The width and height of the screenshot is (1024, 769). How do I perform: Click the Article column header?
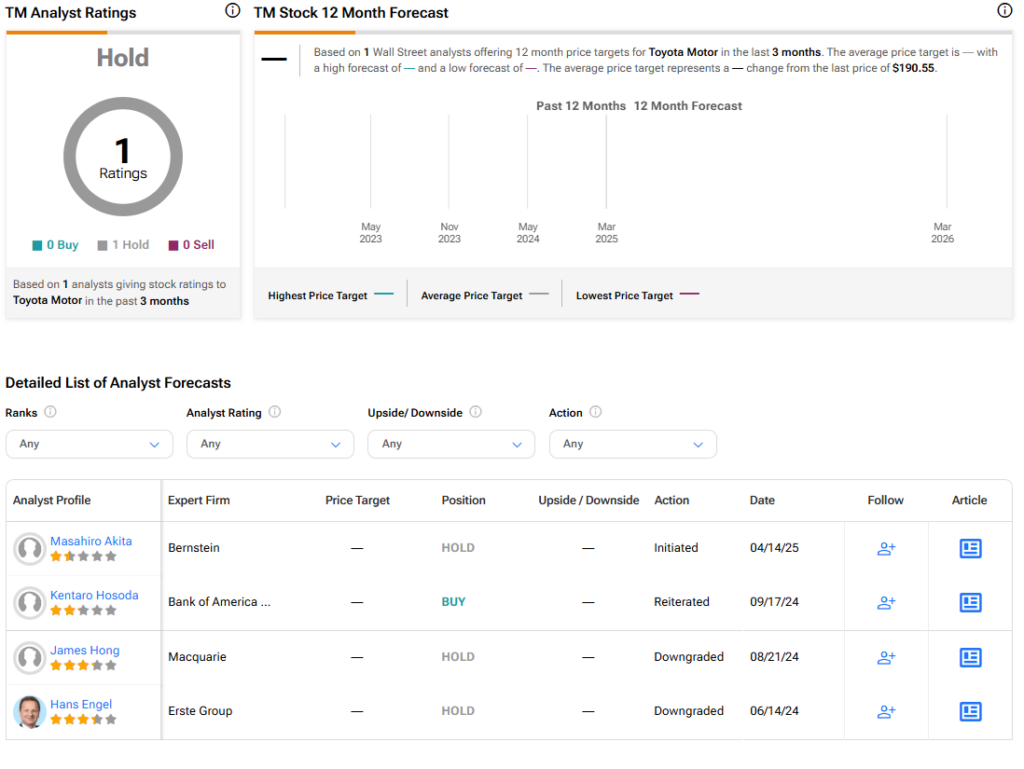pyautogui.click(x=969, y=500)
